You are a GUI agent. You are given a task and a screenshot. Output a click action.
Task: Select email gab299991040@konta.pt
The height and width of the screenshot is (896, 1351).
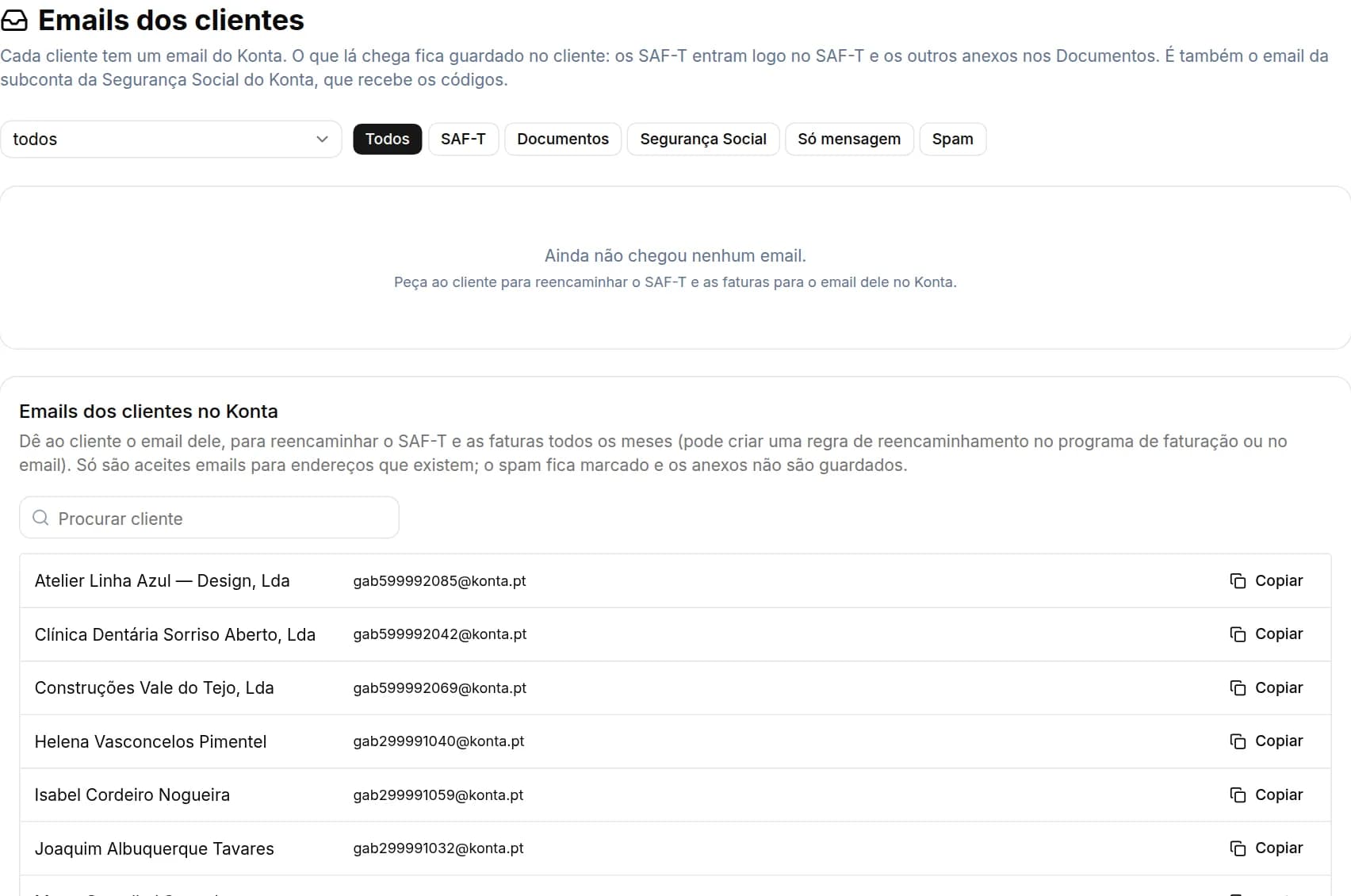pos(438,741)
